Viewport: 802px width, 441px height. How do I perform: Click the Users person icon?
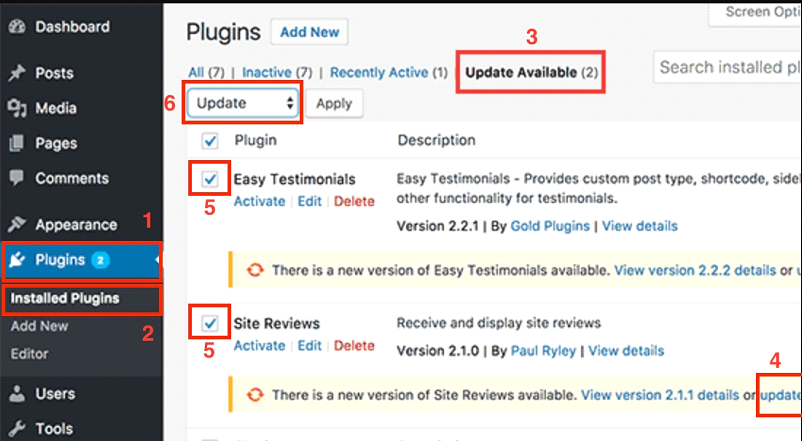[x=17, y=393]
